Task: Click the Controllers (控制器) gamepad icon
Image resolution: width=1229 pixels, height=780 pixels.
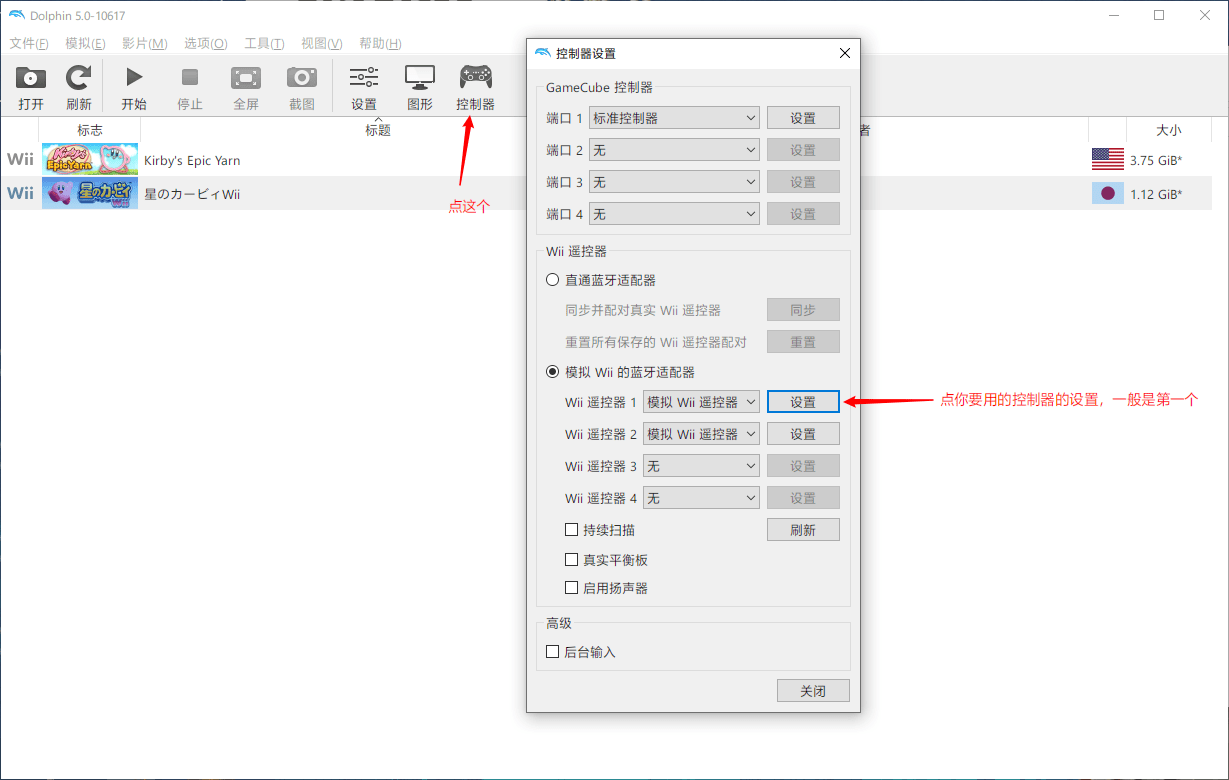Action: coord(475,78)
